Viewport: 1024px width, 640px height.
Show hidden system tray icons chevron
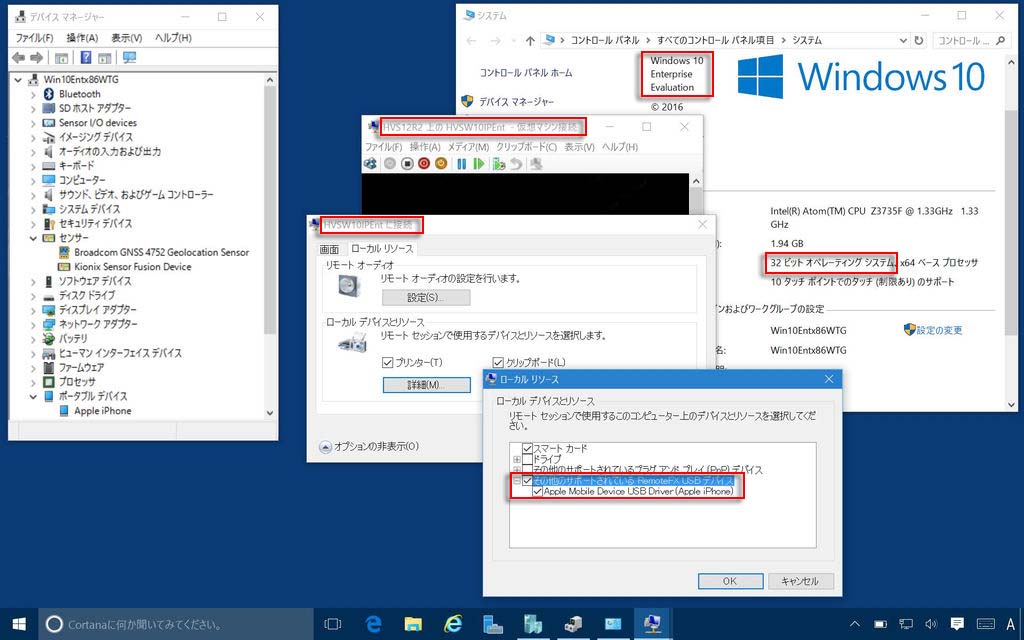pos(855,624)
